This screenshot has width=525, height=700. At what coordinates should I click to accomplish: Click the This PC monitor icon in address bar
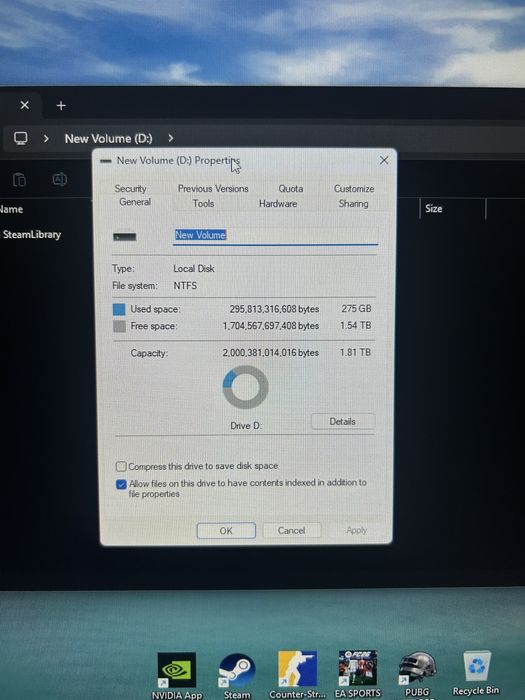[x=21, y=138]
